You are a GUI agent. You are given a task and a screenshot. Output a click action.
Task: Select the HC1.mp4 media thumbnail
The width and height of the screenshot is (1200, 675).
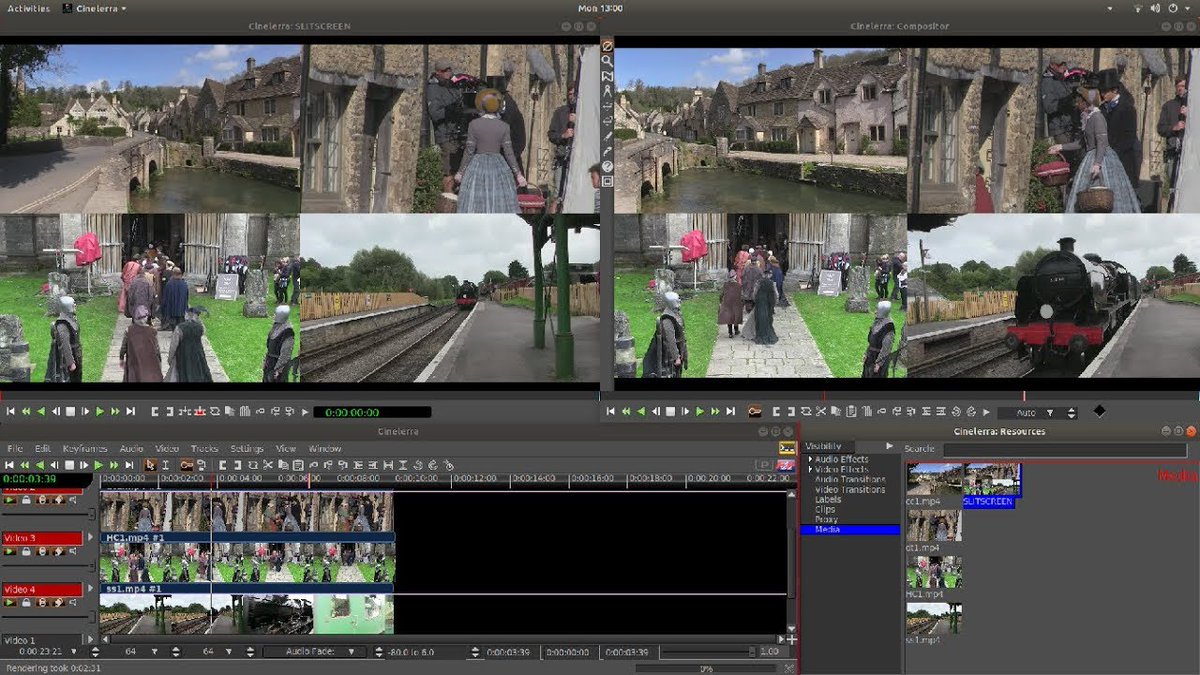[933, 573]
